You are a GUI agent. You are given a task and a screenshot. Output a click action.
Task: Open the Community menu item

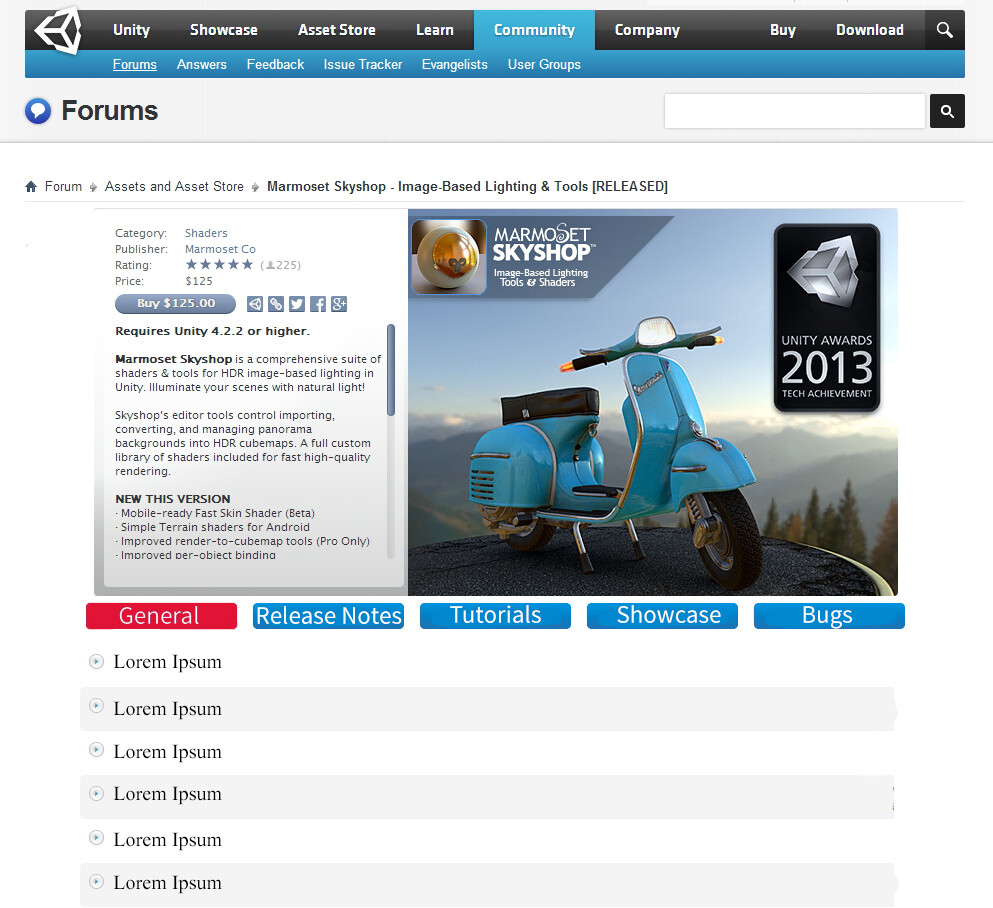tap(534, 30)
